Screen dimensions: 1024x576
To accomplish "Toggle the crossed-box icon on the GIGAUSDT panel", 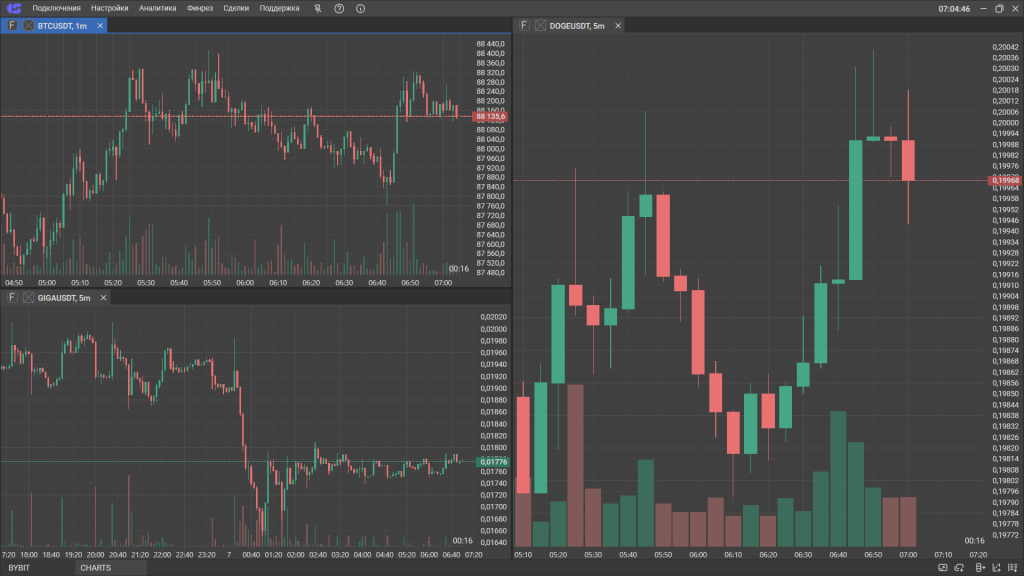I will [28, 298].
